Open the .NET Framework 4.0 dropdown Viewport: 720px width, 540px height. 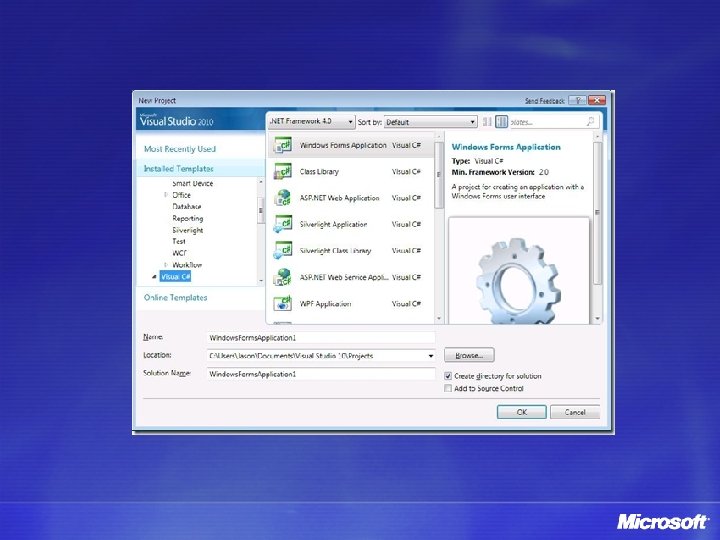[311, 122]
